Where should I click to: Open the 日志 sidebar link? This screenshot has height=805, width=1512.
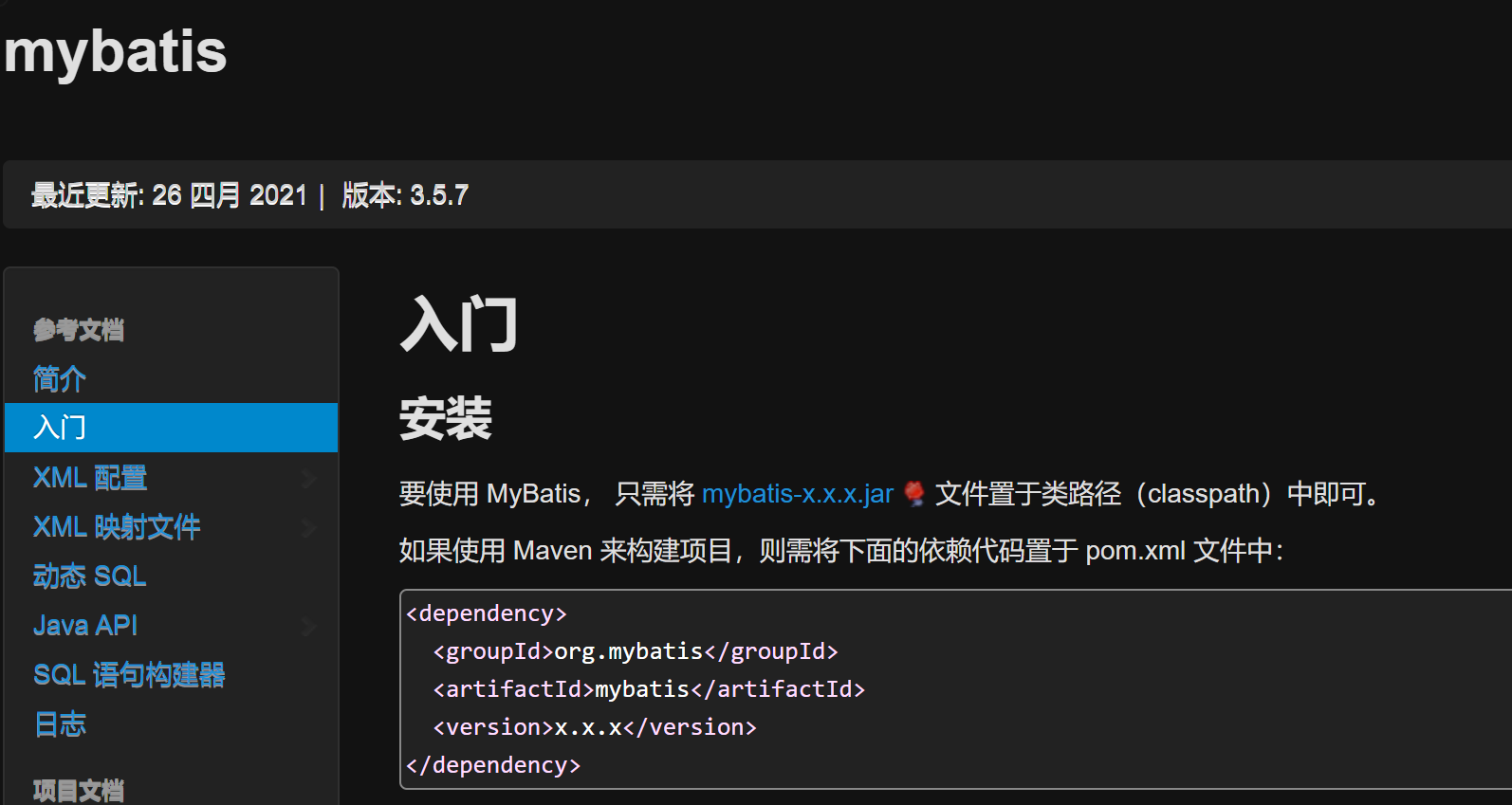[60, 724]
